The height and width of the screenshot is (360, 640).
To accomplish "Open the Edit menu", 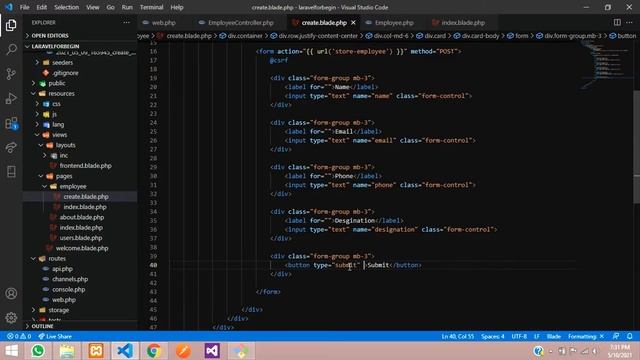I will 42,7.
